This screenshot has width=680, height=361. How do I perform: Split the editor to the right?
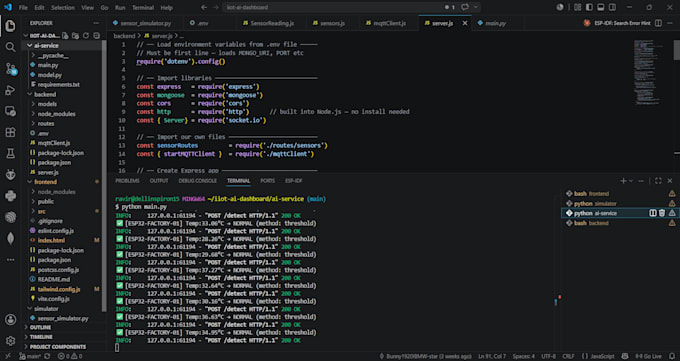pos(658,23)
